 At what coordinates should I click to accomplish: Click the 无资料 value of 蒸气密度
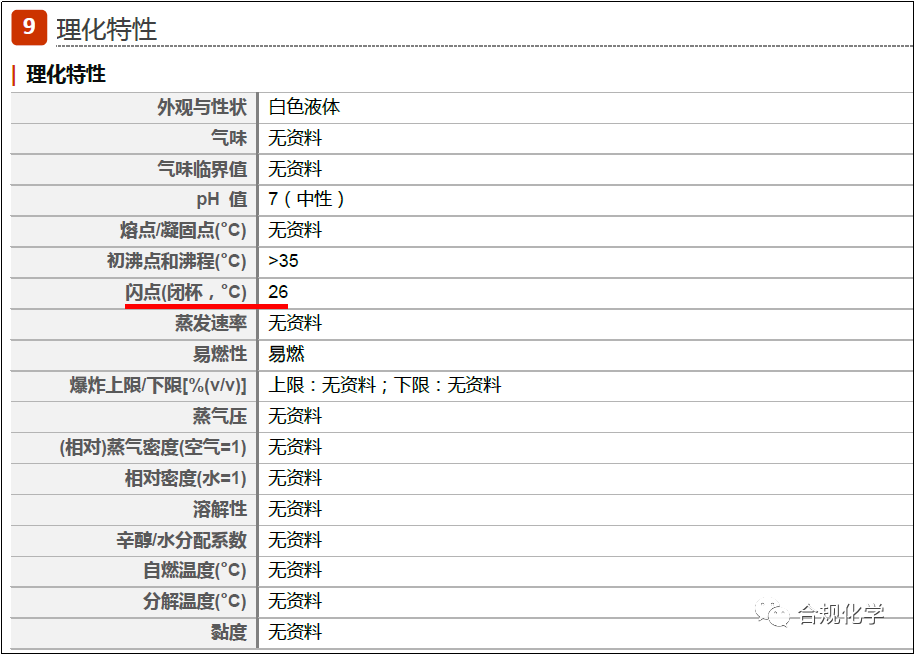295,447
